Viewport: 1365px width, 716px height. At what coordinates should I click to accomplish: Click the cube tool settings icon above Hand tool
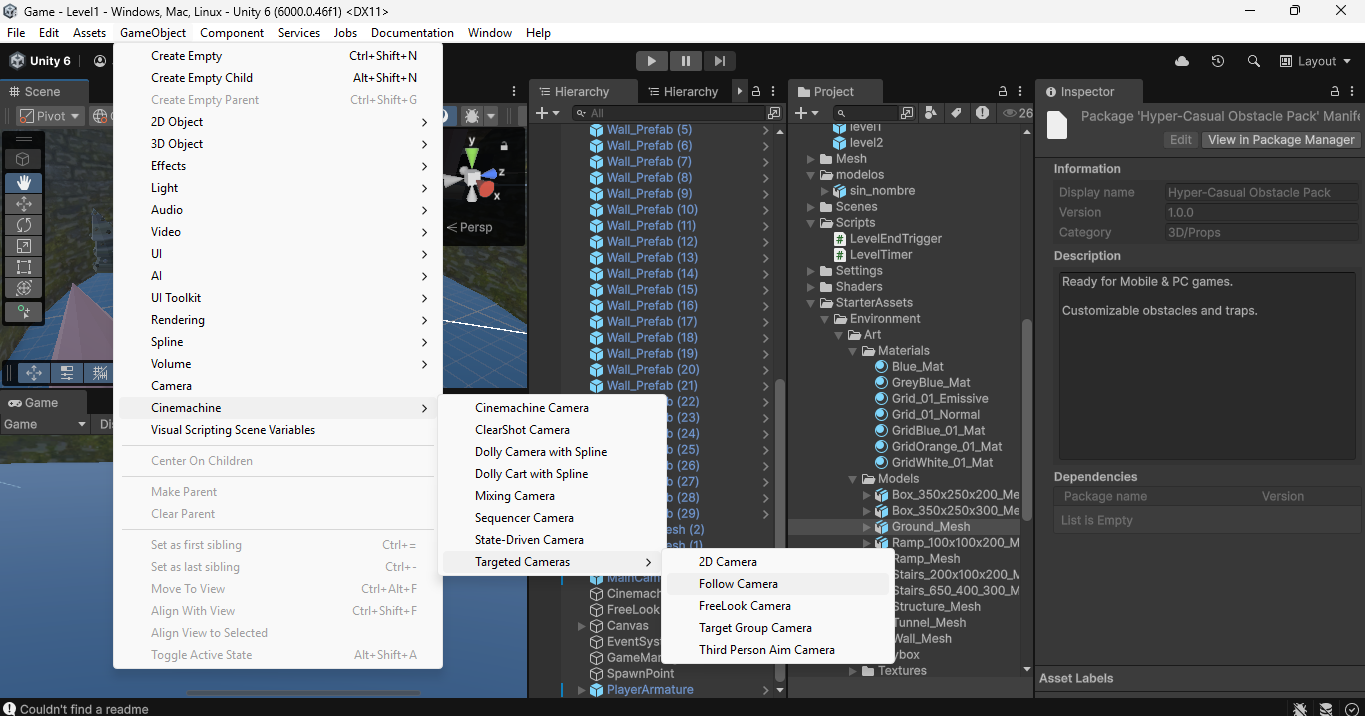click(x=23, y=159)
